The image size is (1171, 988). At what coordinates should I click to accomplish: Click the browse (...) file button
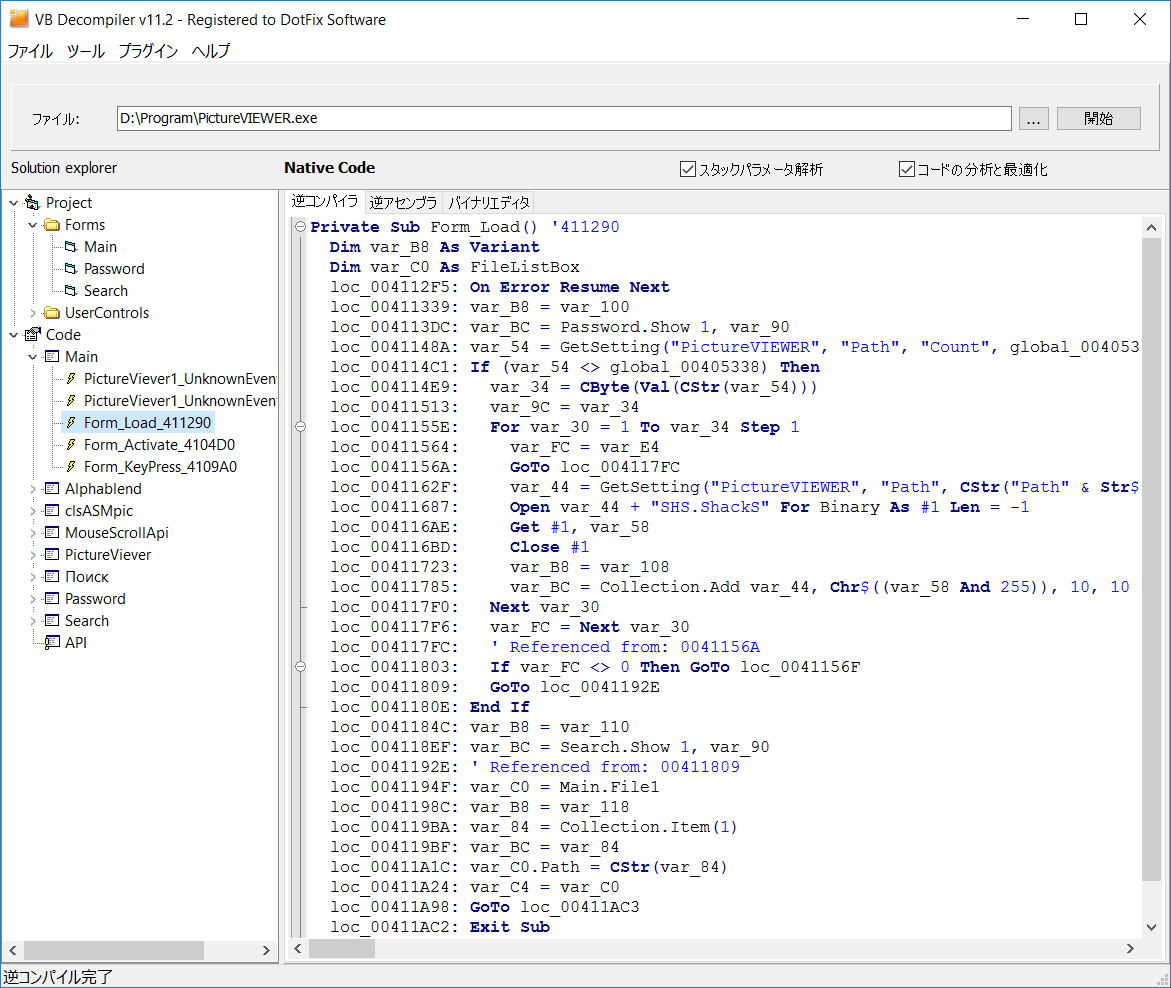point(1034,118)
